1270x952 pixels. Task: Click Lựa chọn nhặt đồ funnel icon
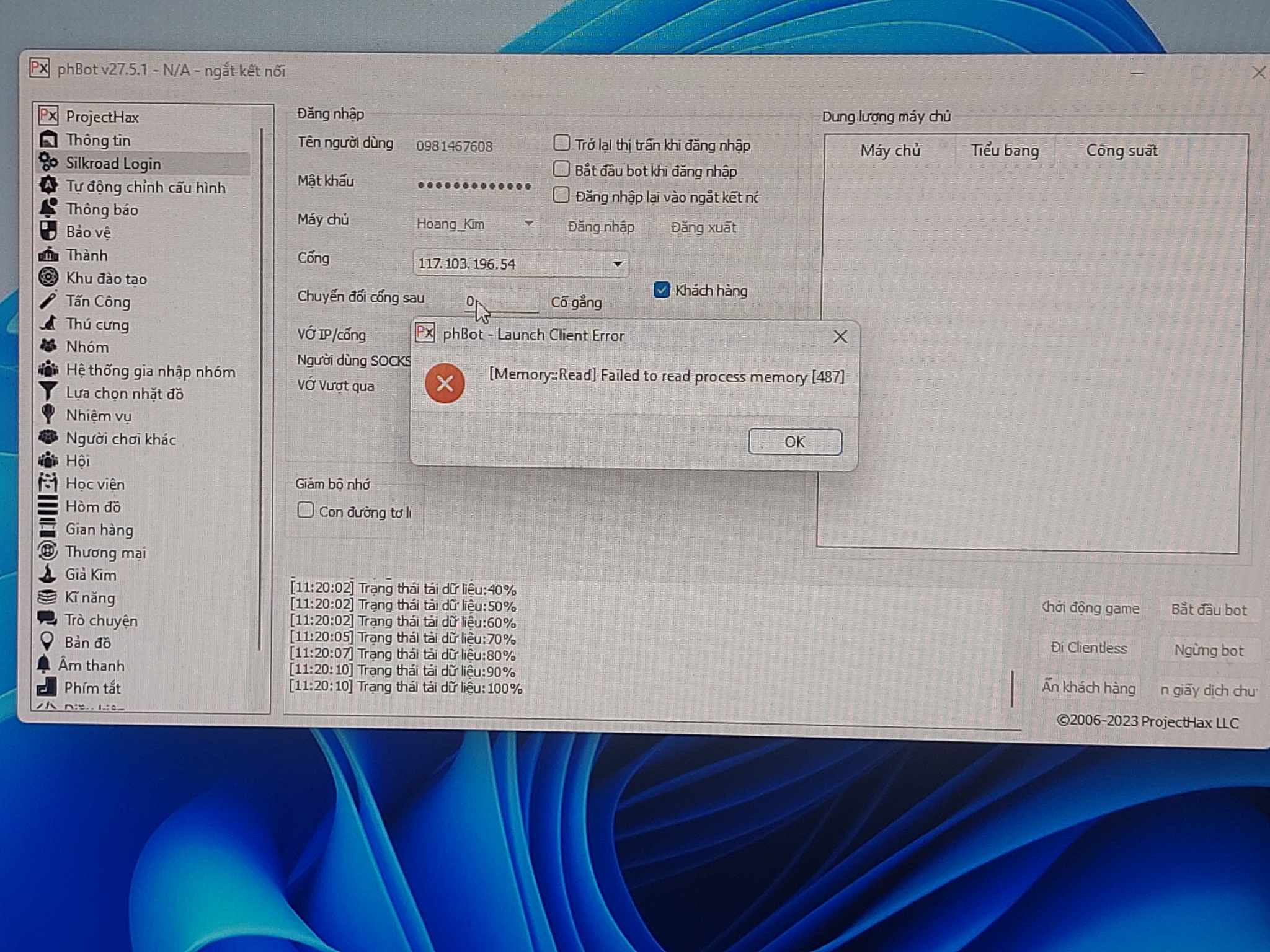[x=48, y=392]
